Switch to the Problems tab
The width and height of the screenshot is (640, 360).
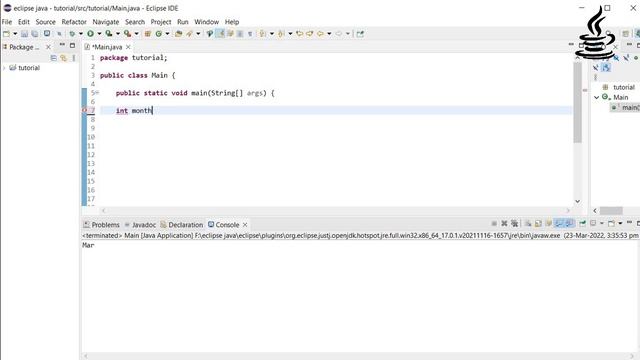click(101, 224)
